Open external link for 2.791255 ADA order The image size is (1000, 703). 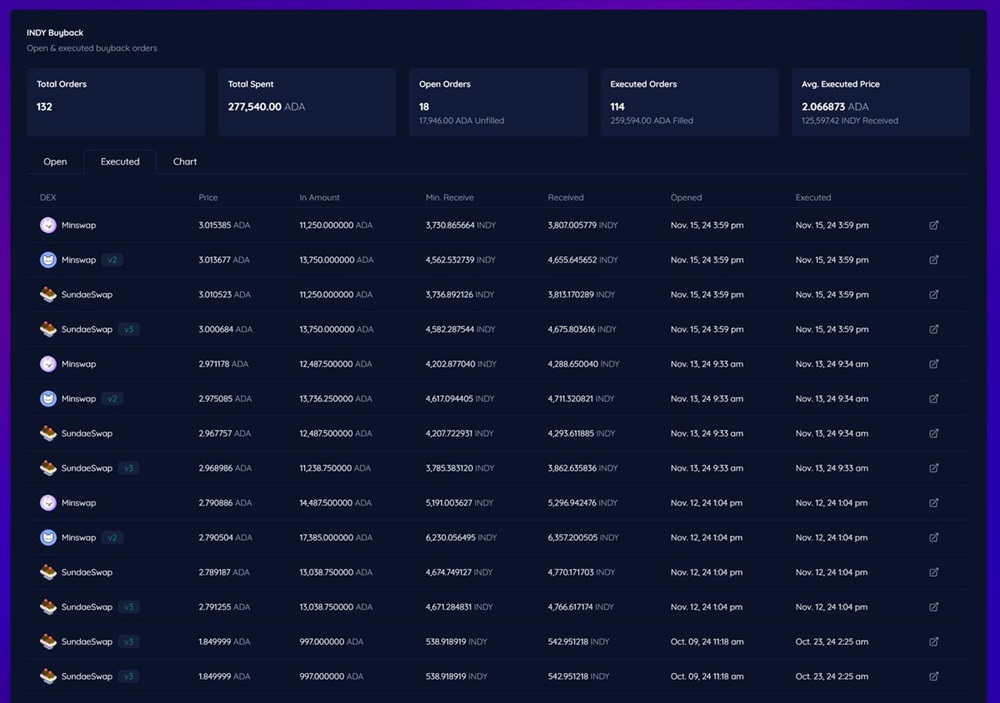[x=933, y=607]
